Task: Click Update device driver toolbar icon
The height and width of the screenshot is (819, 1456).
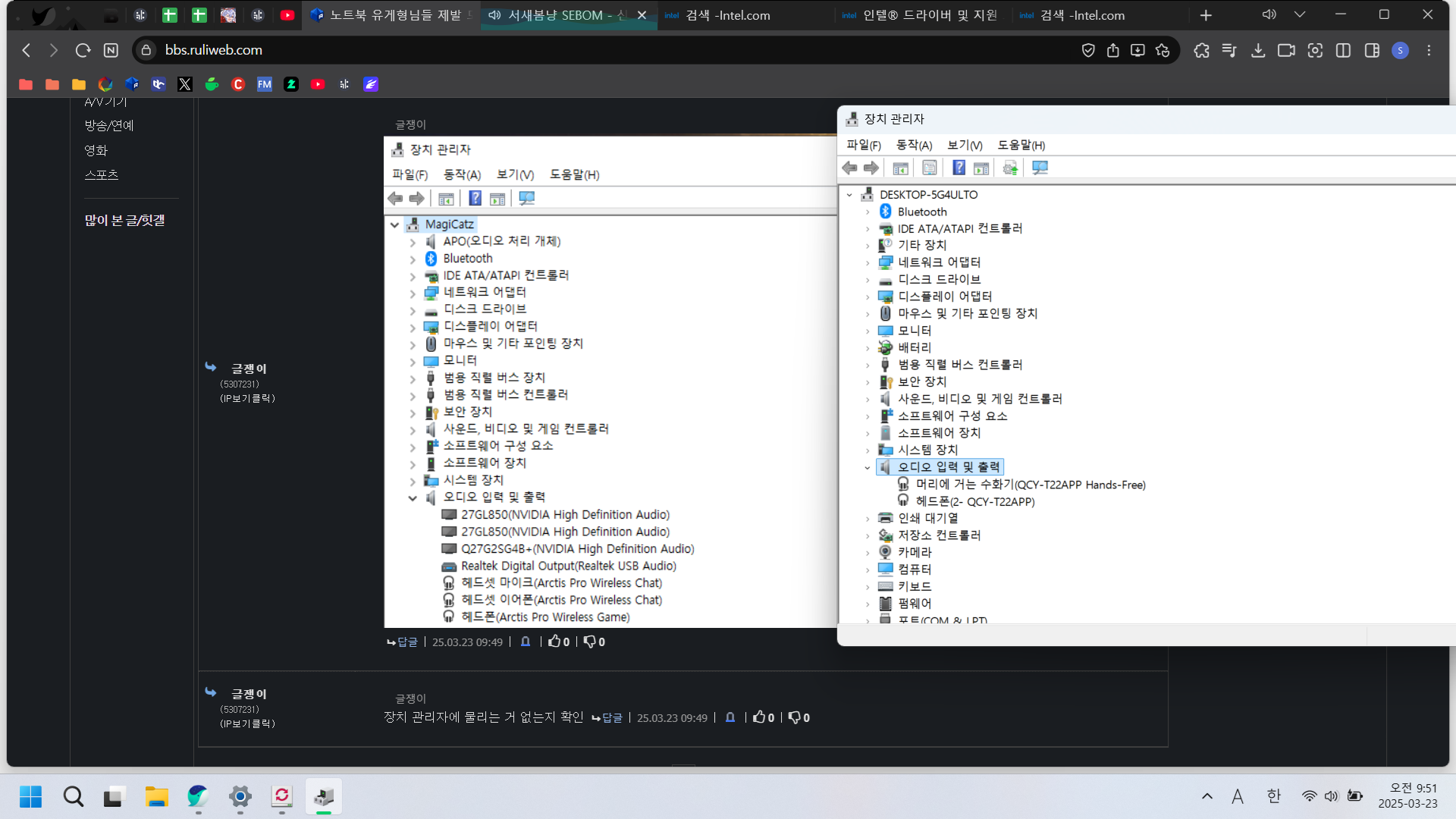Action: pyautogui.click(x=1010, y=168)
